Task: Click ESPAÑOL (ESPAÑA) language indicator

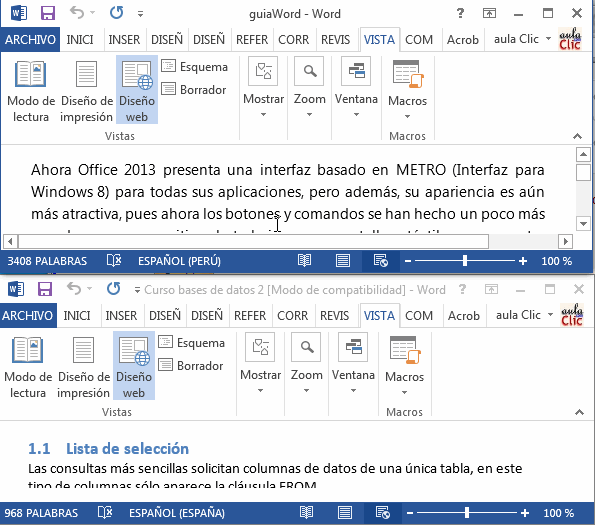Action: coord(177,513)
